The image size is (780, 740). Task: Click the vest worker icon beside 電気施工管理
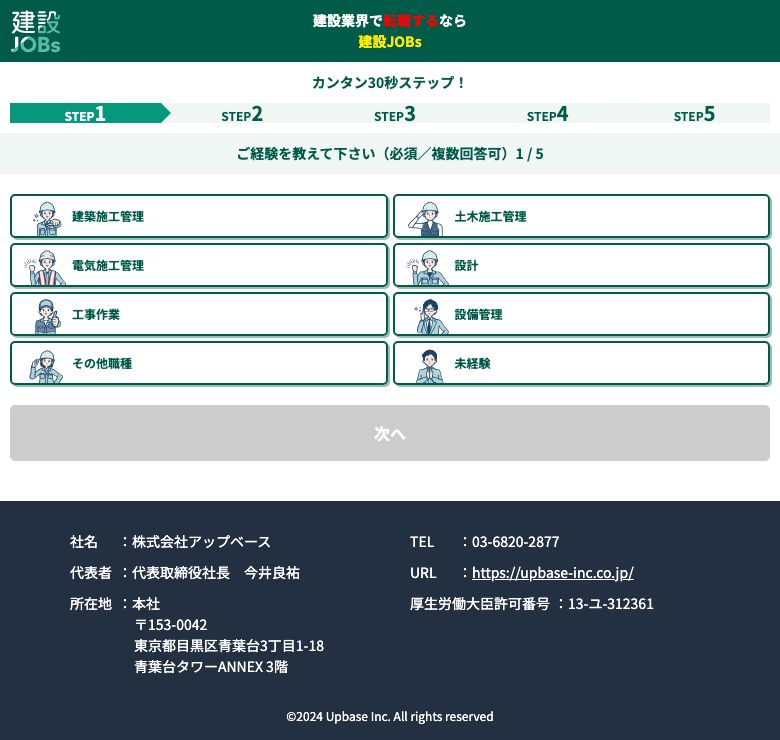pos(45,268)
